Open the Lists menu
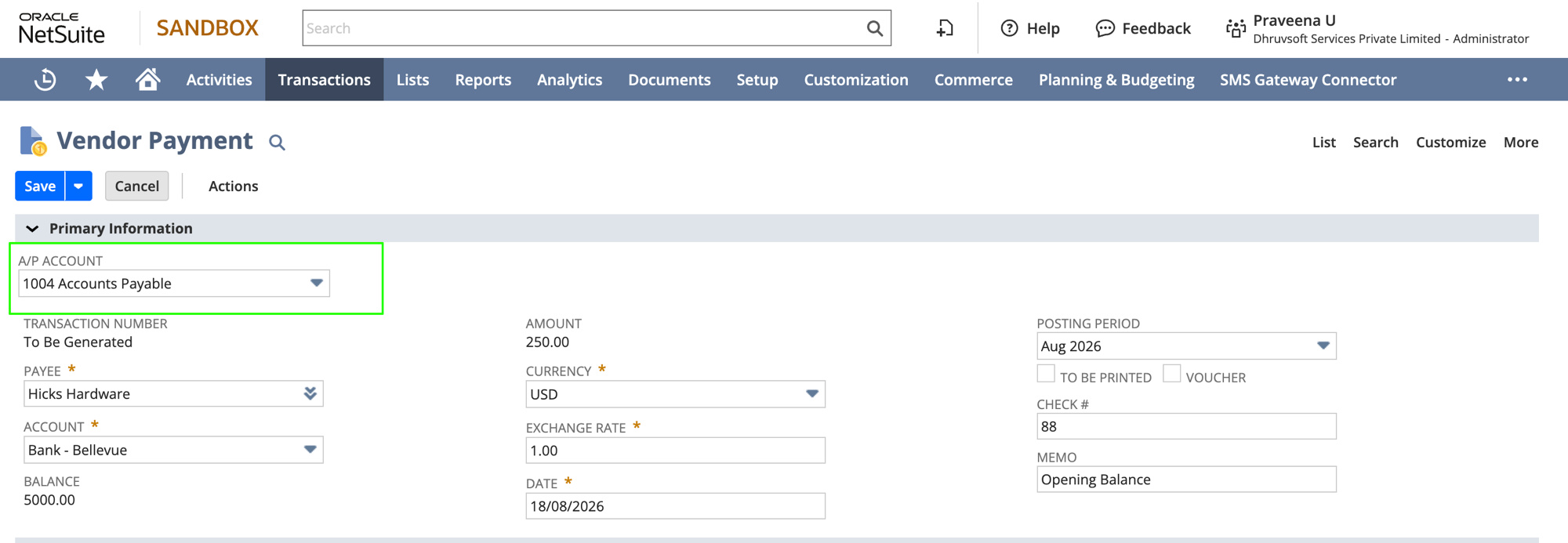The height and width of the screenshot is (543, 1568). pos(412,79)
